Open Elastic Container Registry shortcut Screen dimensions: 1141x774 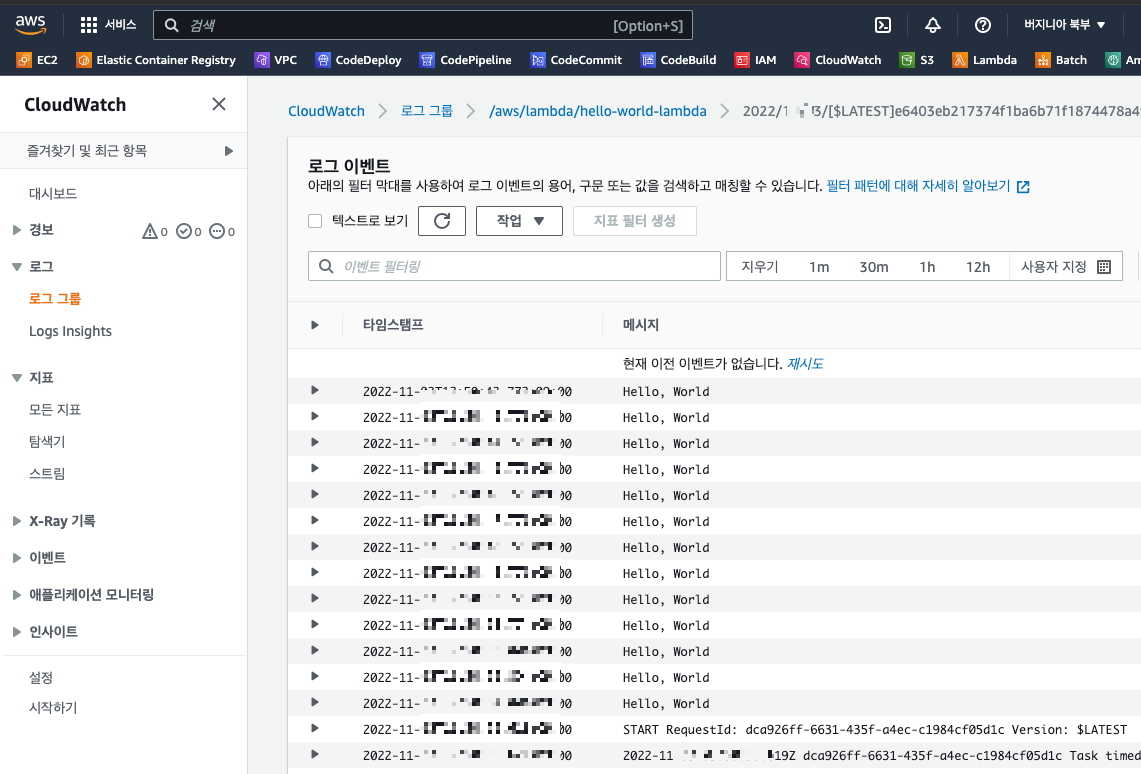pos(156,60)
